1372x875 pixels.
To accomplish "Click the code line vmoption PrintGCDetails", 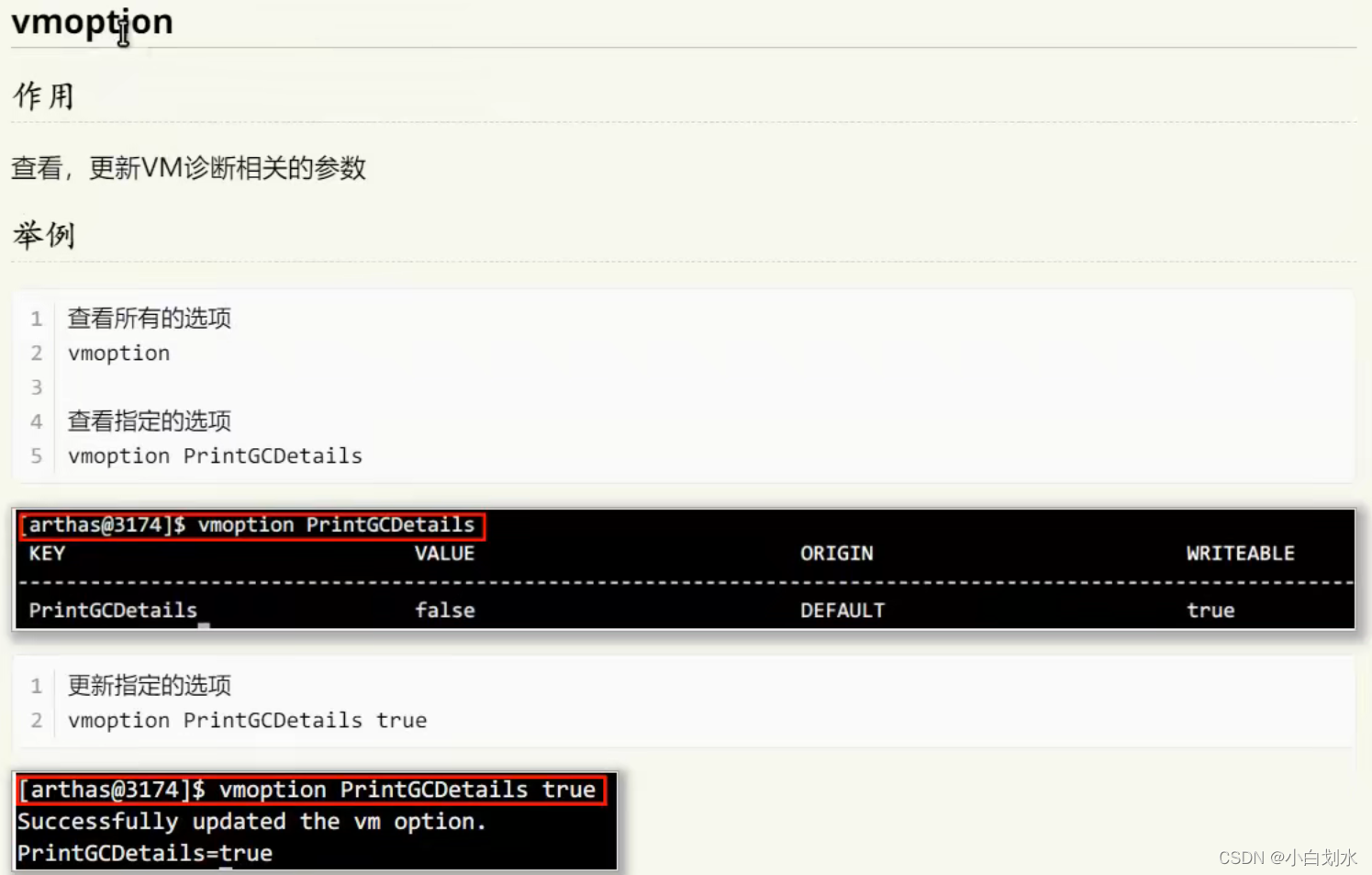I will pos(216,456).
